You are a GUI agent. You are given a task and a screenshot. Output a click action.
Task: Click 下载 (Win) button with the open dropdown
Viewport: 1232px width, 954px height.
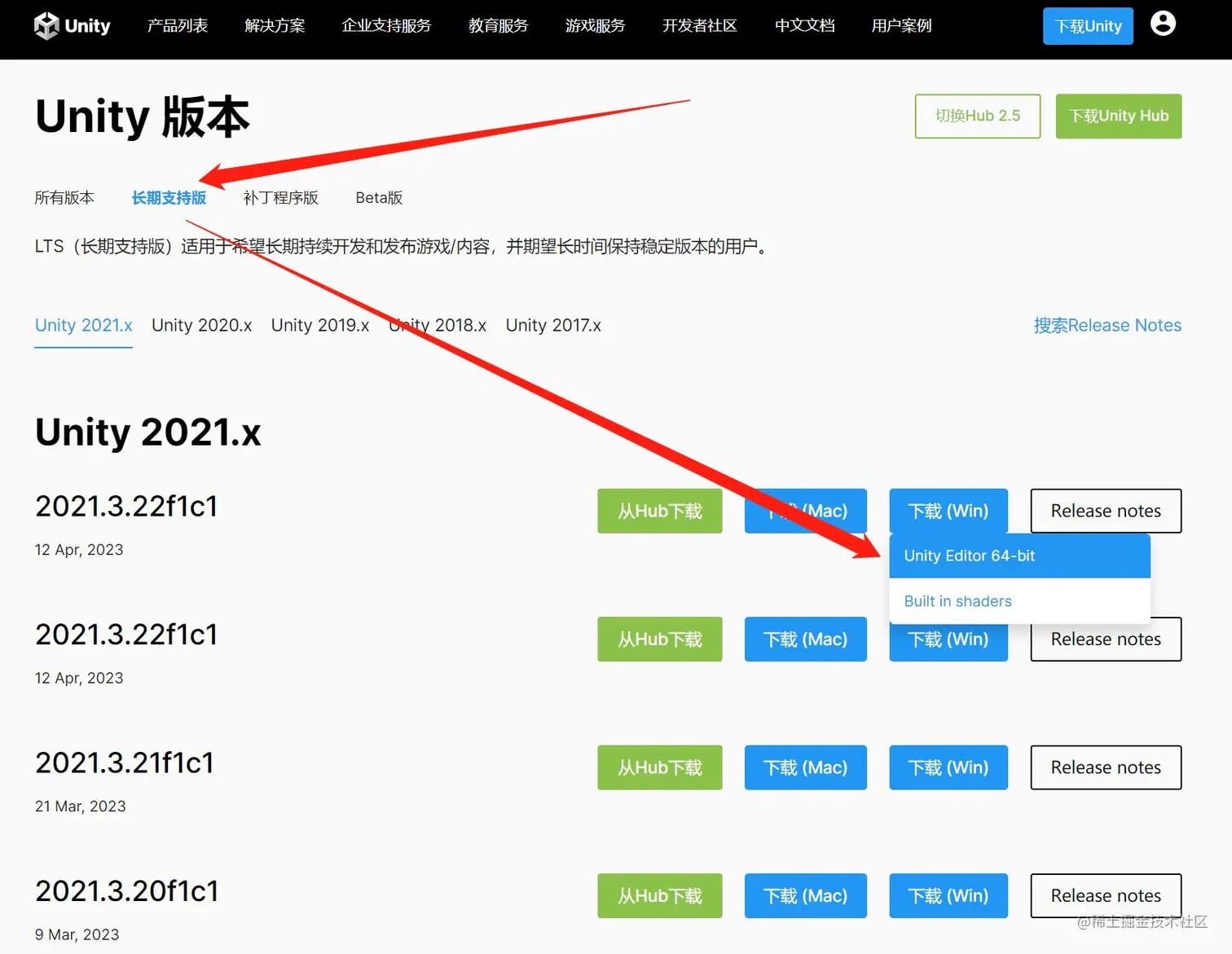[948, 511]
